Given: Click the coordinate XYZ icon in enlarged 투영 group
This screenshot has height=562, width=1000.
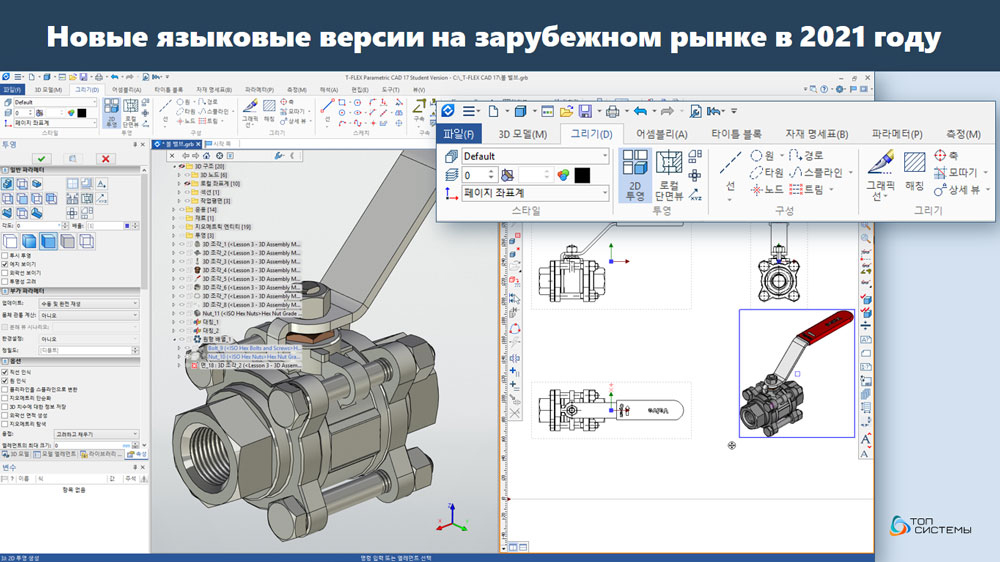Looking at the screenshot, I should [x=695, y=193].
